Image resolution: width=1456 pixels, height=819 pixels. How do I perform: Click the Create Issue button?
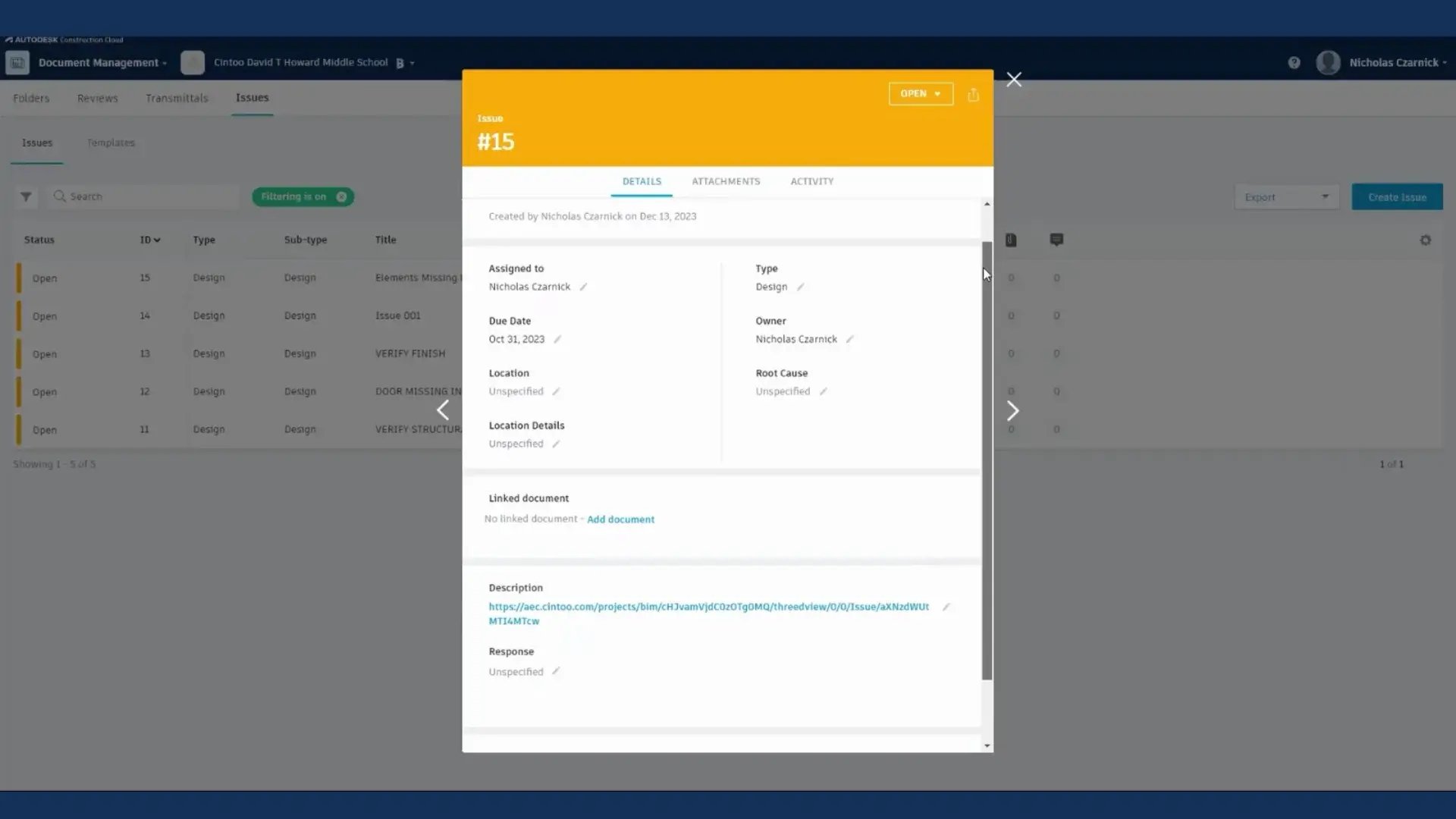pyautogui.click(x=1396, y=197)
